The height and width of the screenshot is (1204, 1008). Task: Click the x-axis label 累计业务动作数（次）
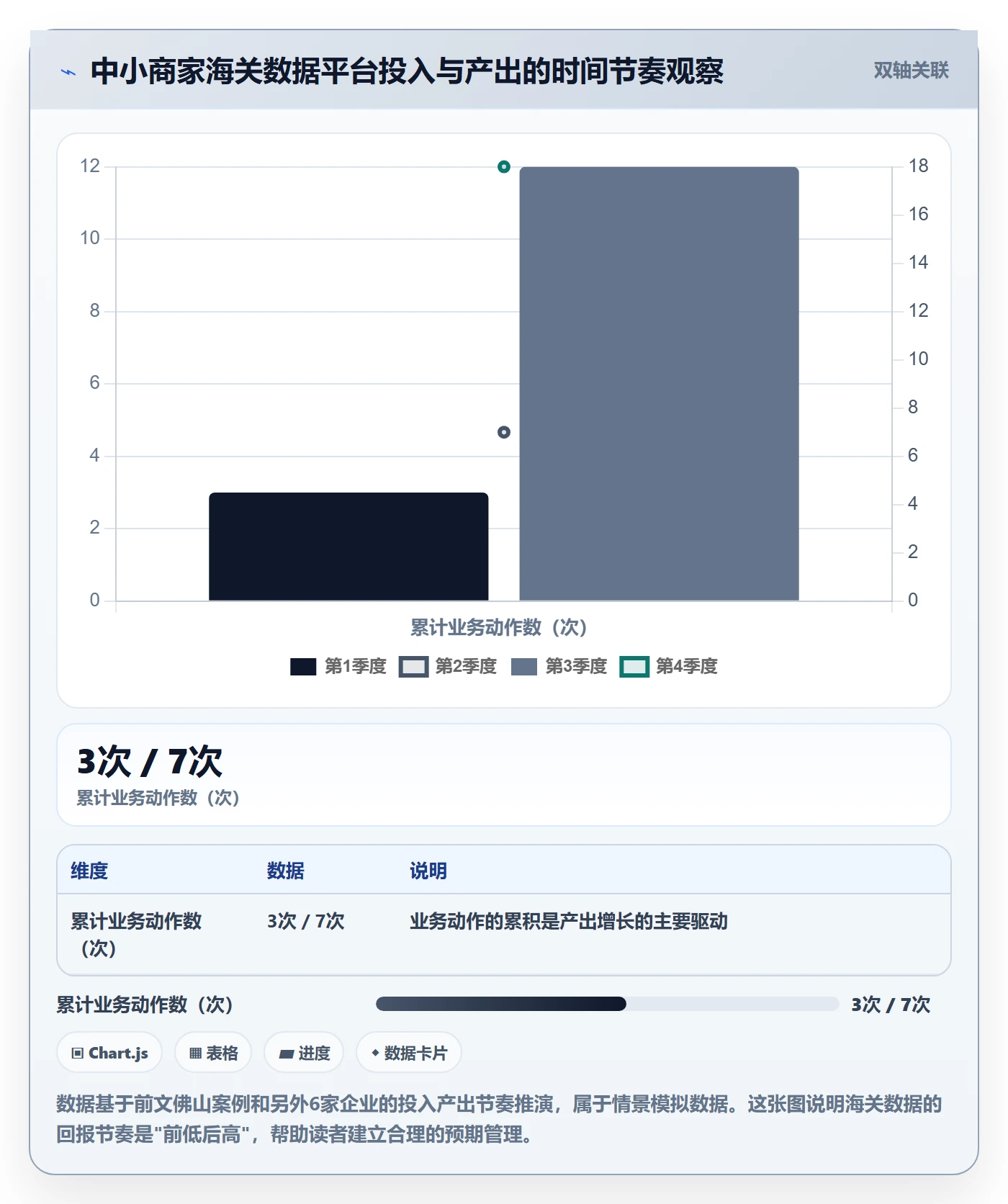coord(499,627)
